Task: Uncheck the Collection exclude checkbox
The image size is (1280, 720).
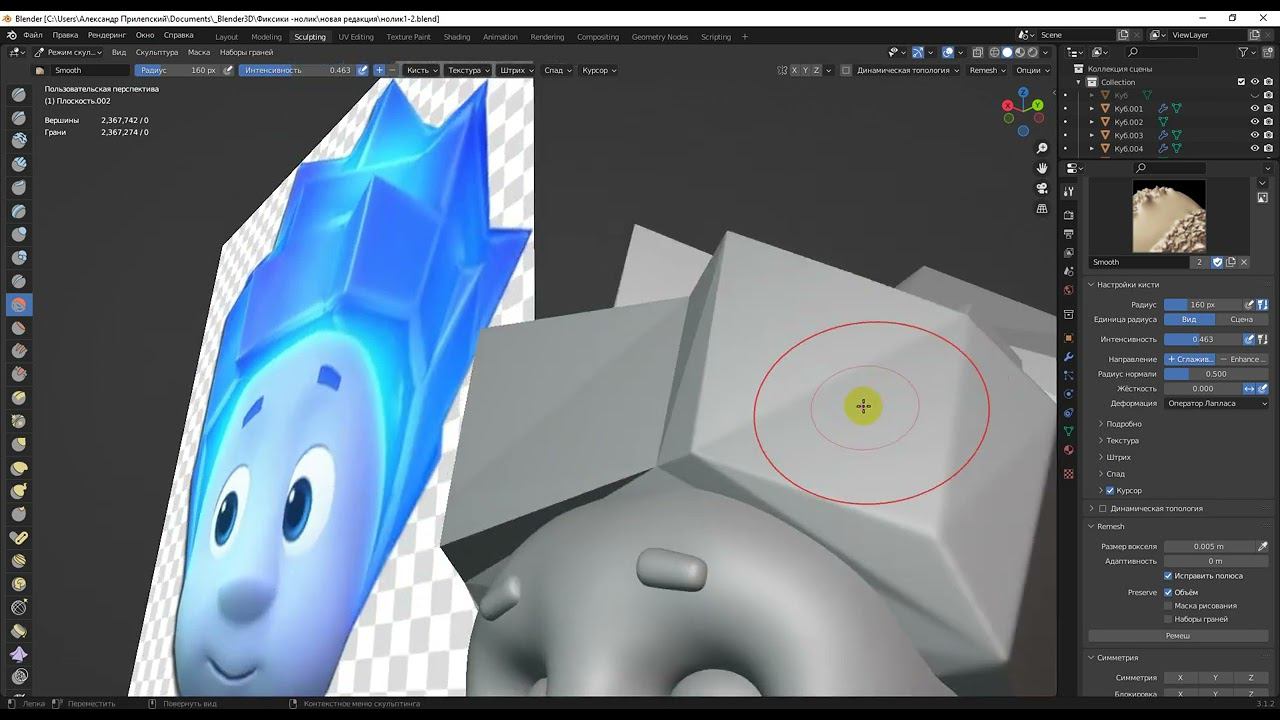Action: [1241, 82]
